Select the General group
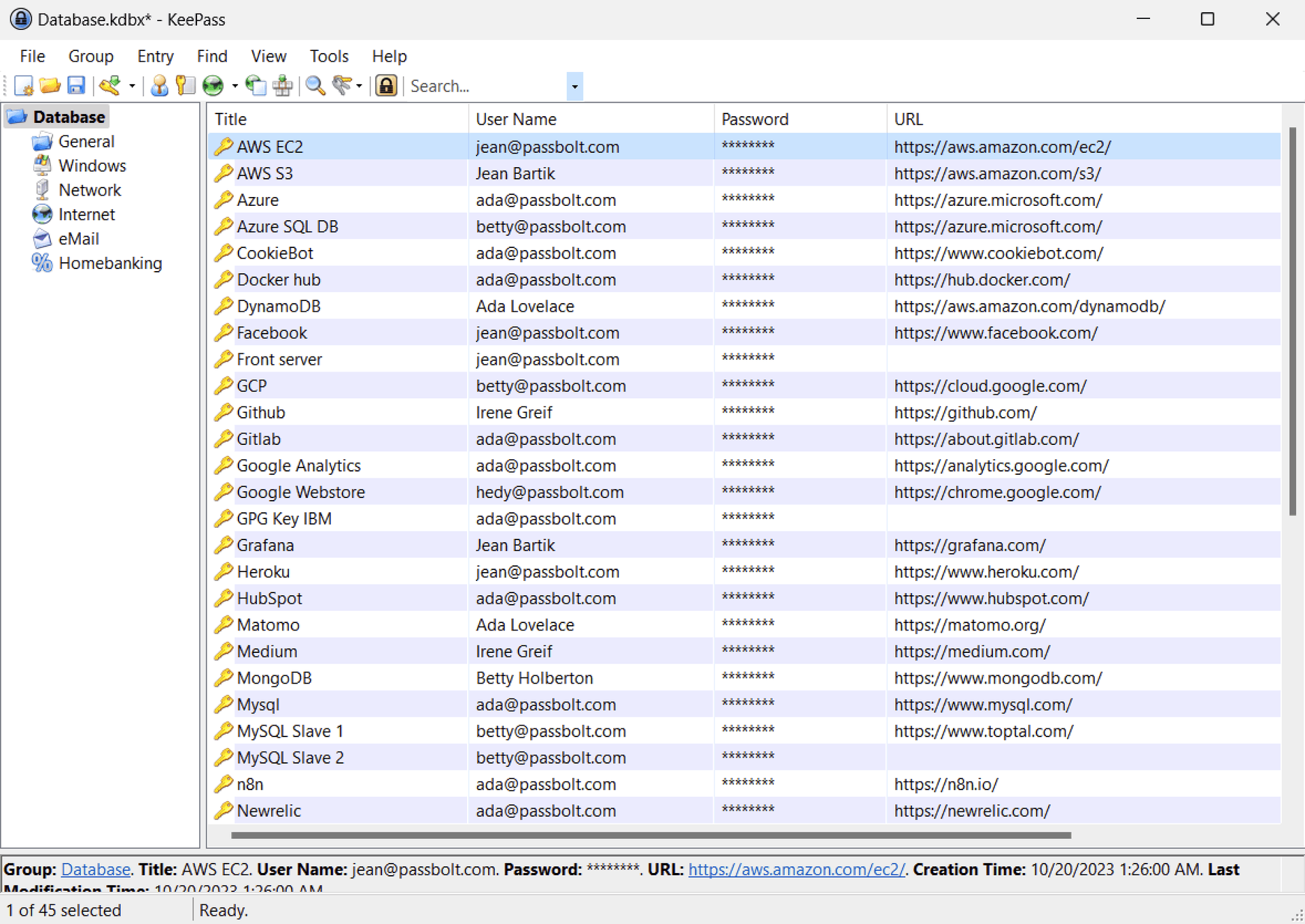This screenshot has height=924, width=1305. tap(86, 141)
